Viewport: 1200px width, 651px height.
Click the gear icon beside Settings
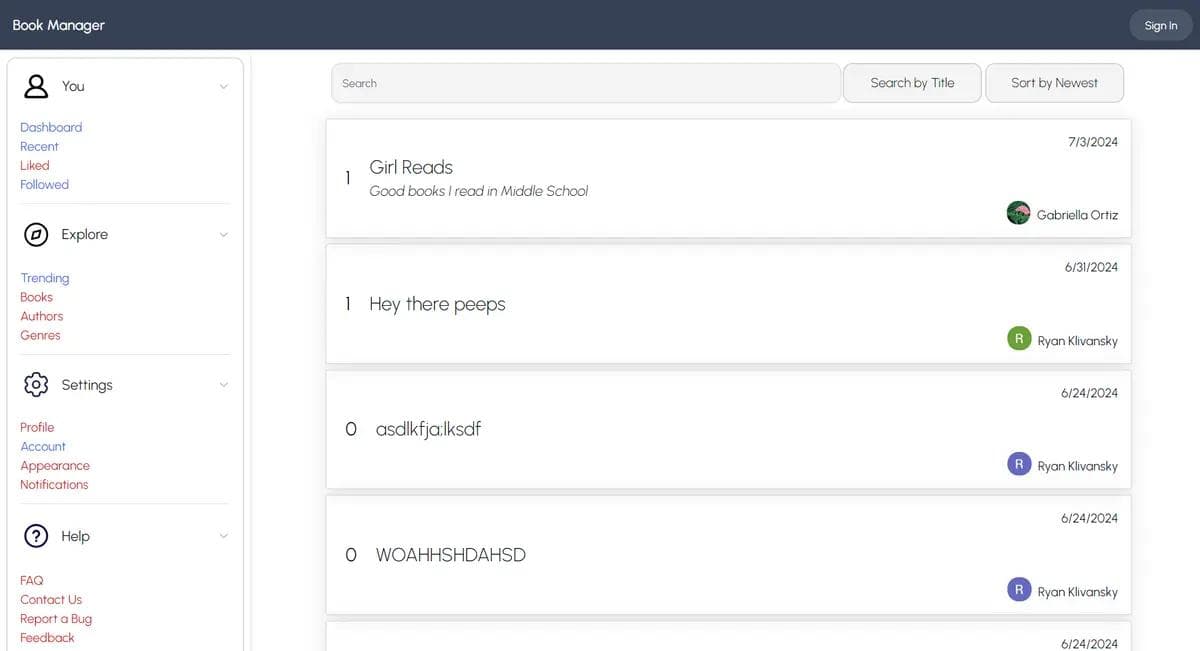(x=36, y=384)
